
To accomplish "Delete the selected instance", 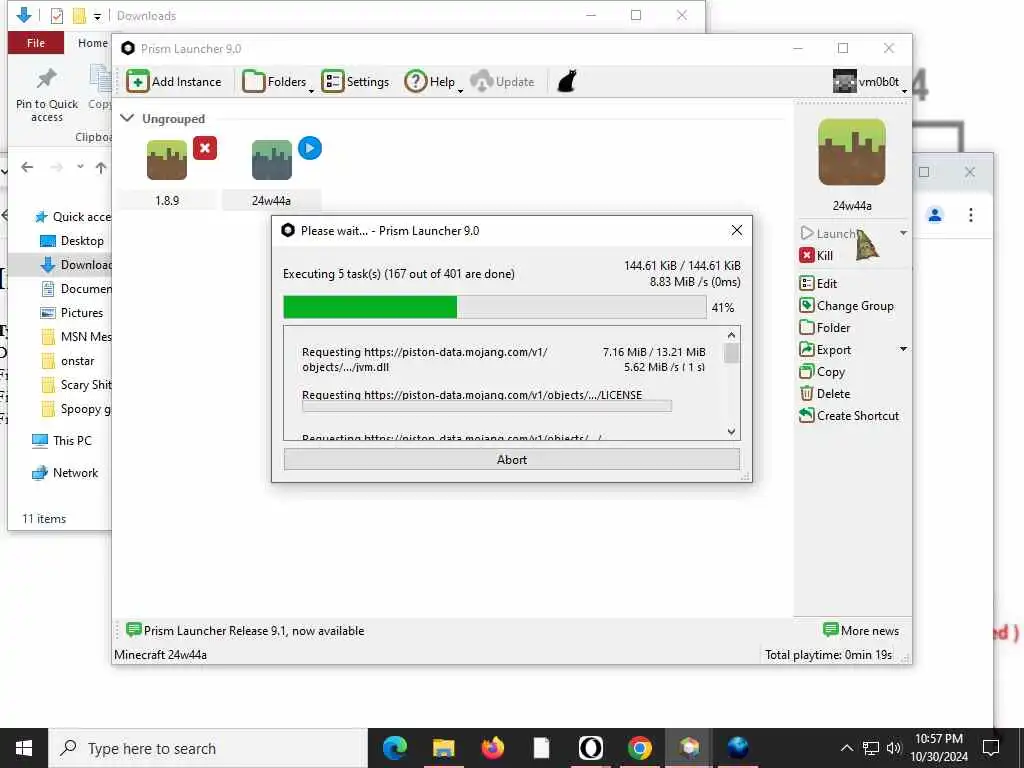I will (x=825, y=394).
